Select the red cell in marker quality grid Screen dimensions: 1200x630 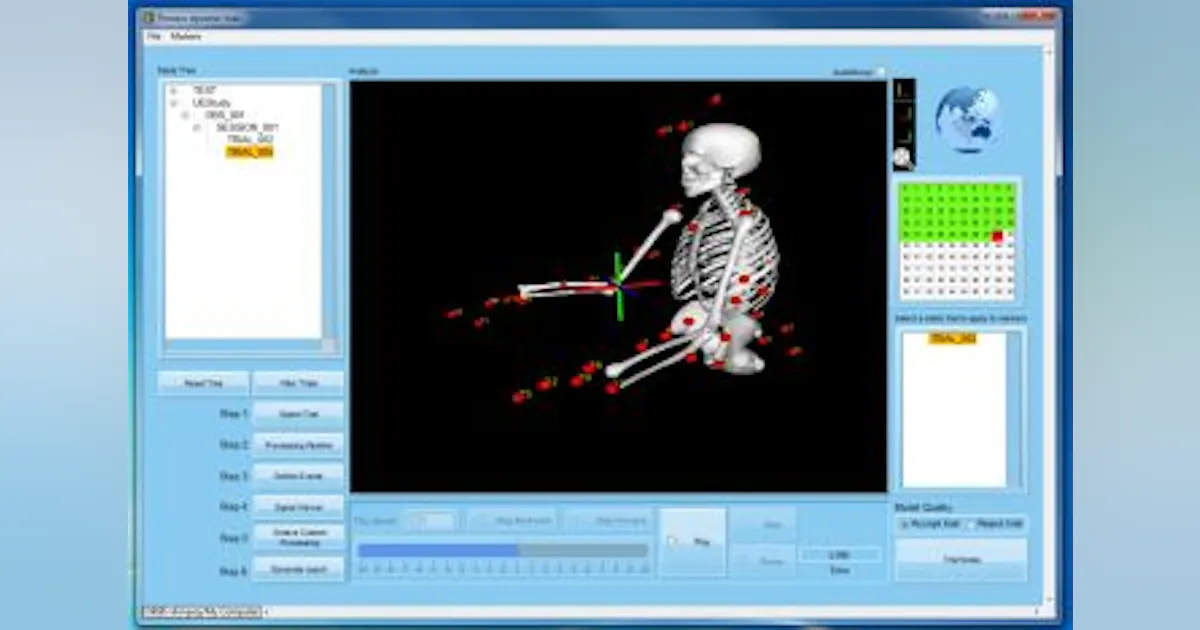click(998, 235)
